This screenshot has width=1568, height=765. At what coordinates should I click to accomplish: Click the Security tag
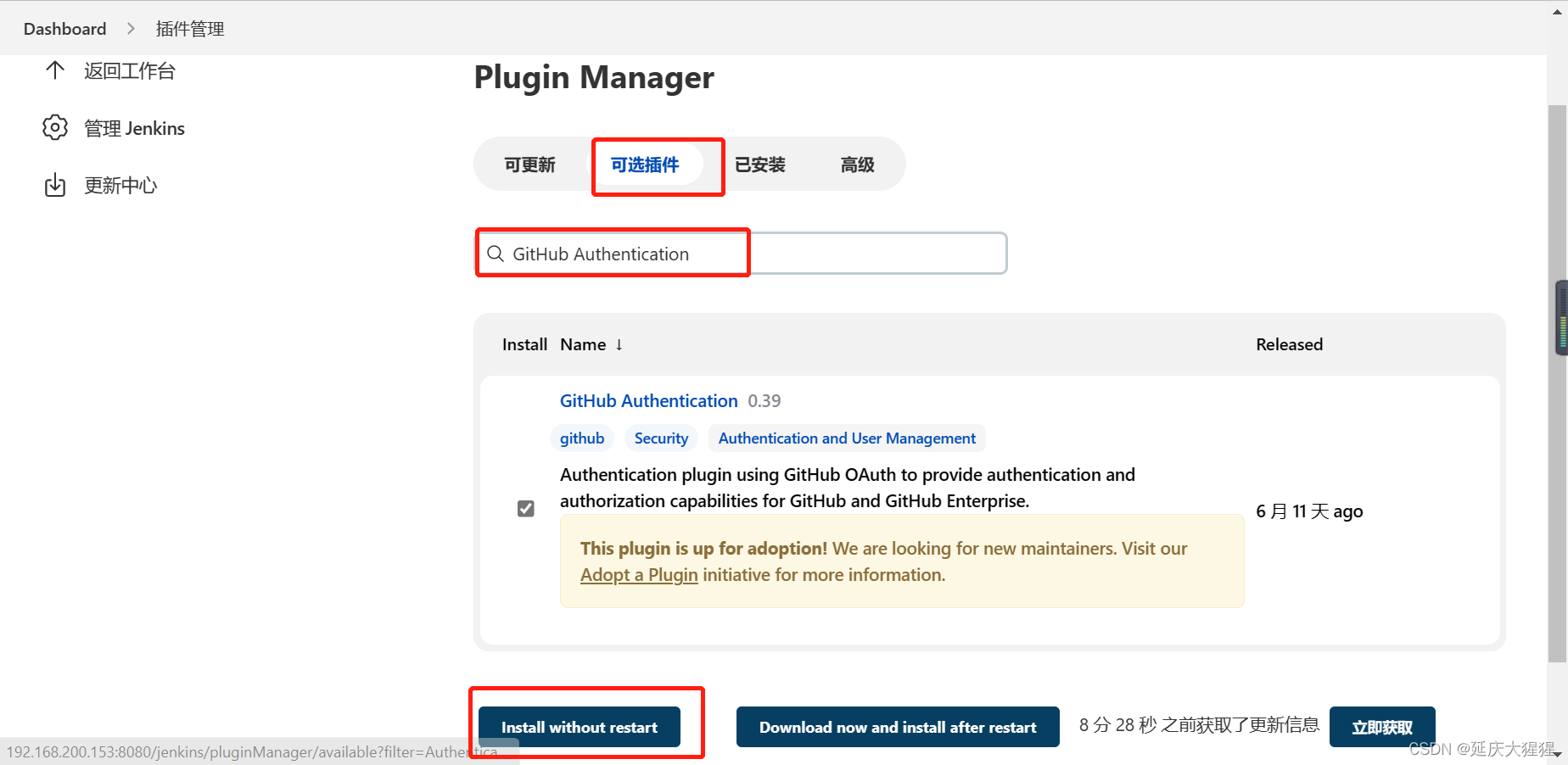(x=661, y=438)
